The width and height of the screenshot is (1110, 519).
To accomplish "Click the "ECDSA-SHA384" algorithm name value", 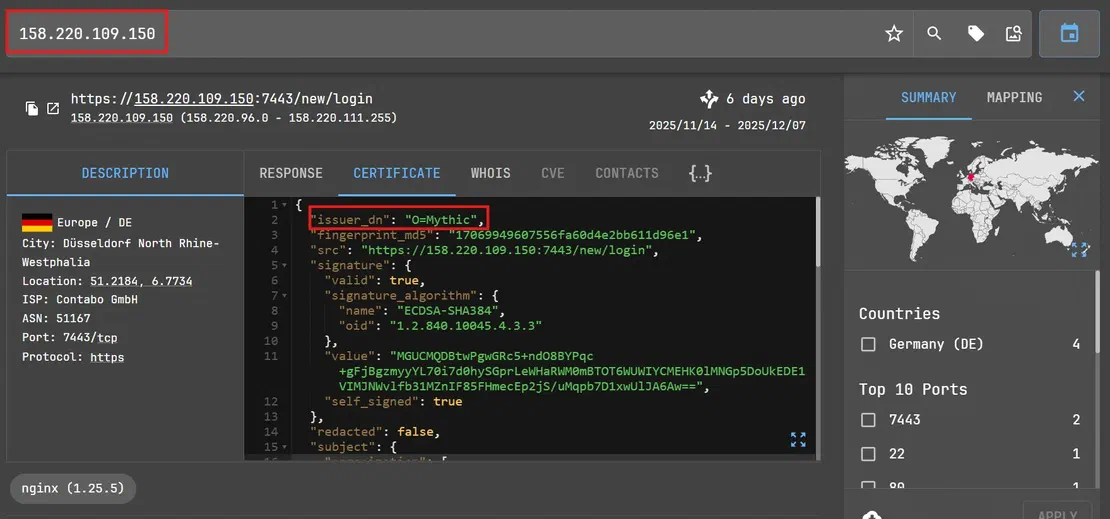I will click(446, 311).
